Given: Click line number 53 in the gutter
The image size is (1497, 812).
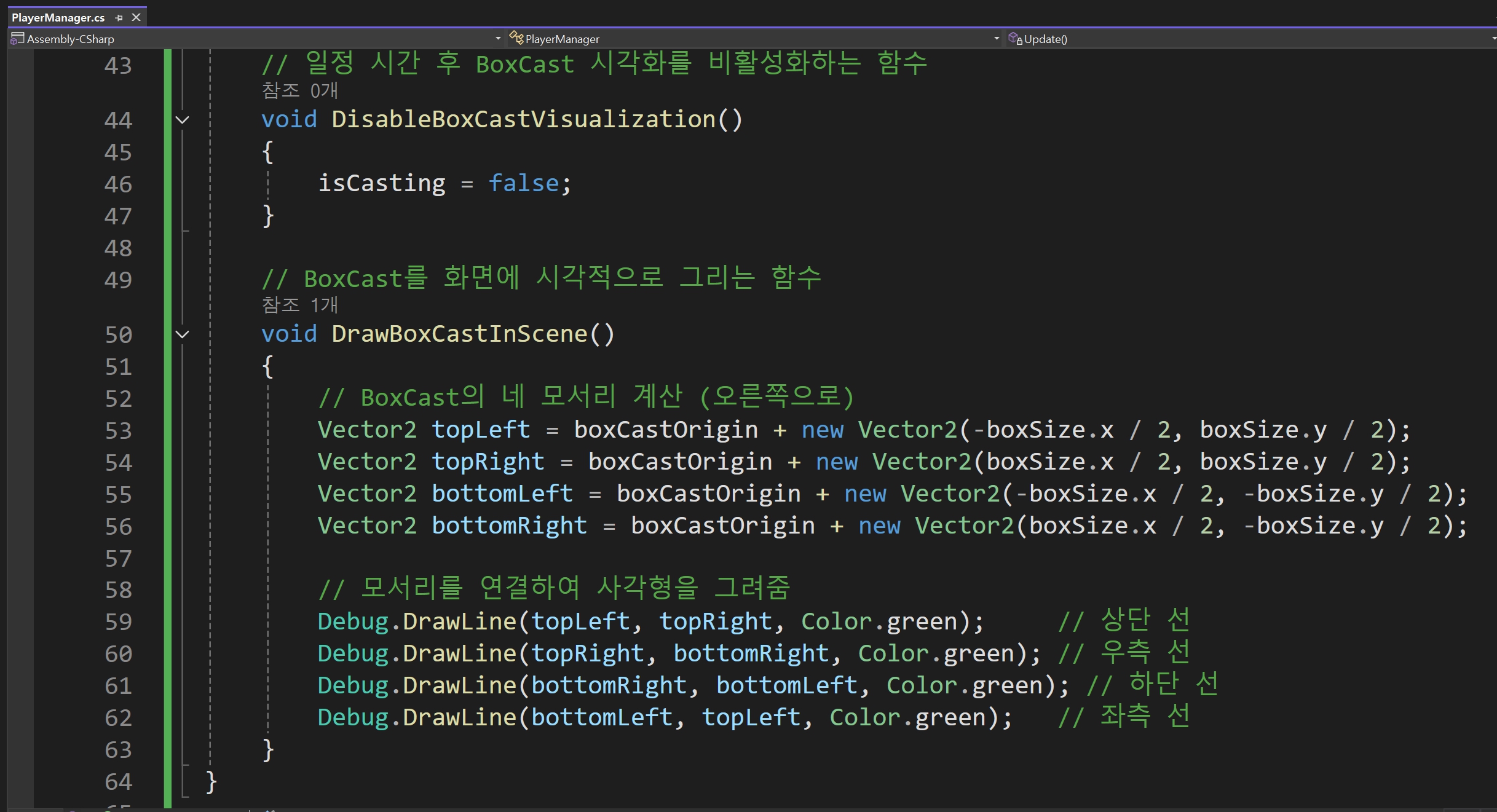Looking at the screenshot, I should 118,431.
